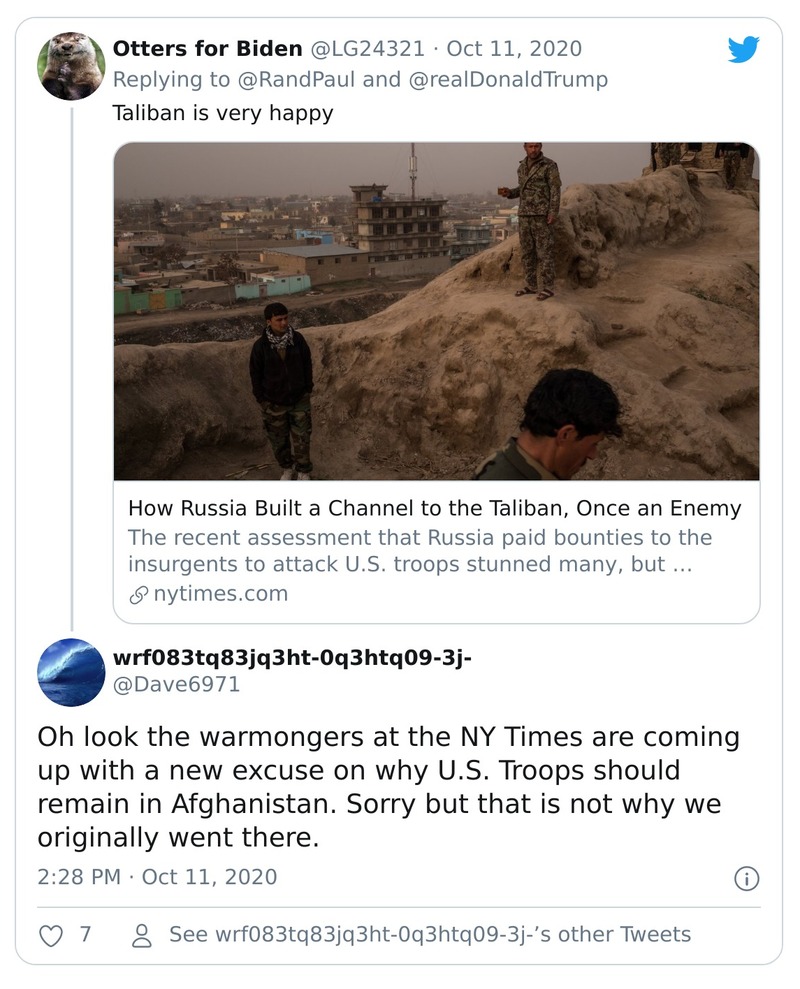Open the Afghanistan article preview image
The width and height of the screenshot is (800, 989).
pos(436,311)
